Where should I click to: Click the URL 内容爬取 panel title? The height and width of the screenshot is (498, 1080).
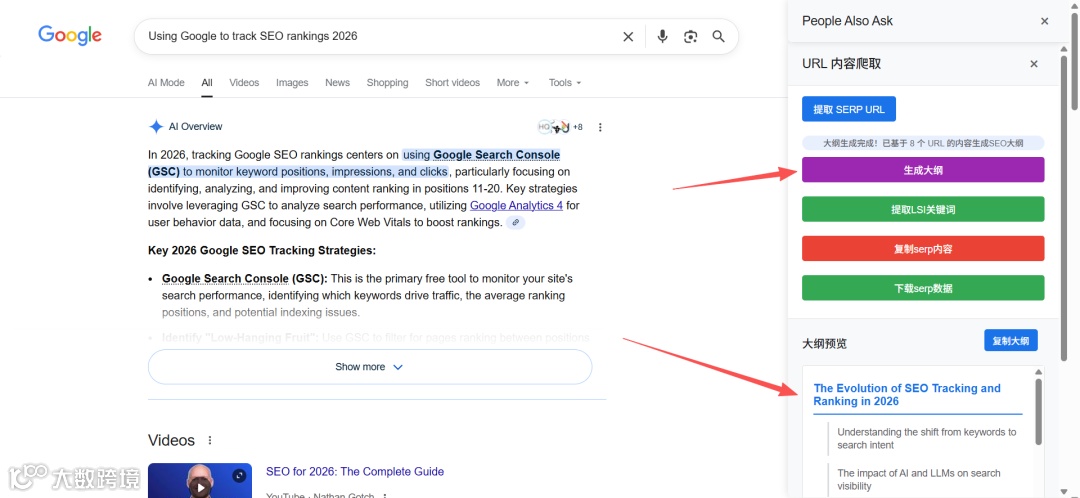pos(842,64)
